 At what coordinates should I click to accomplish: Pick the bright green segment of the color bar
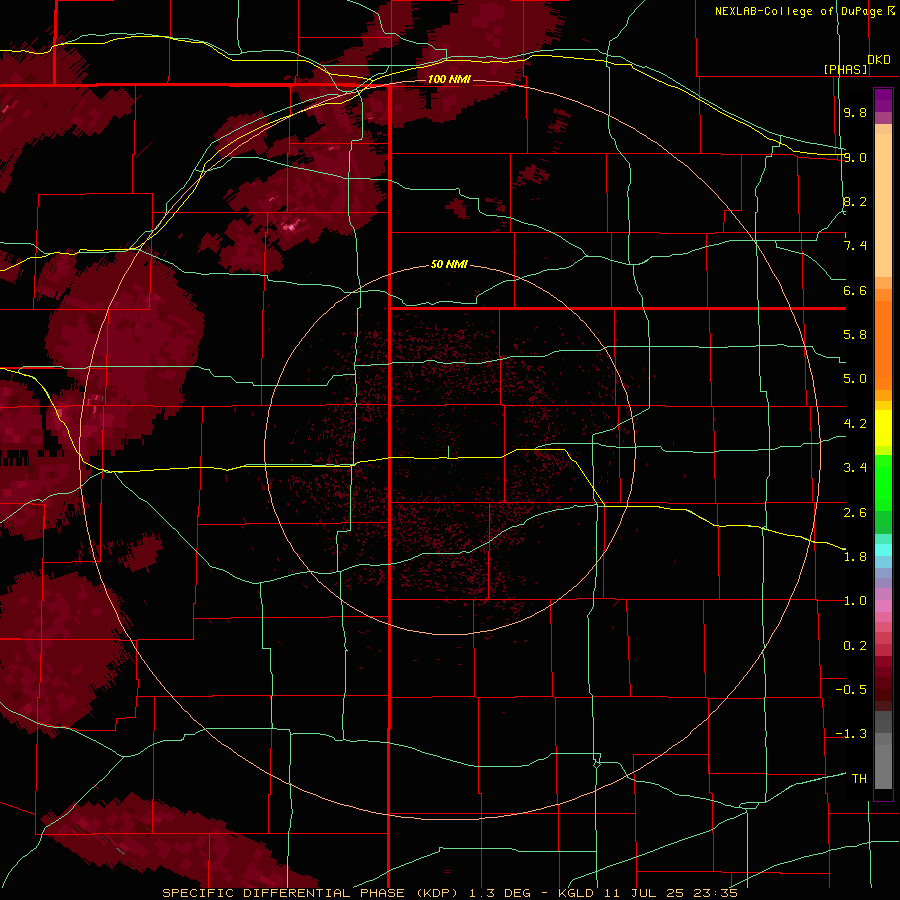(x=883, y=483)
